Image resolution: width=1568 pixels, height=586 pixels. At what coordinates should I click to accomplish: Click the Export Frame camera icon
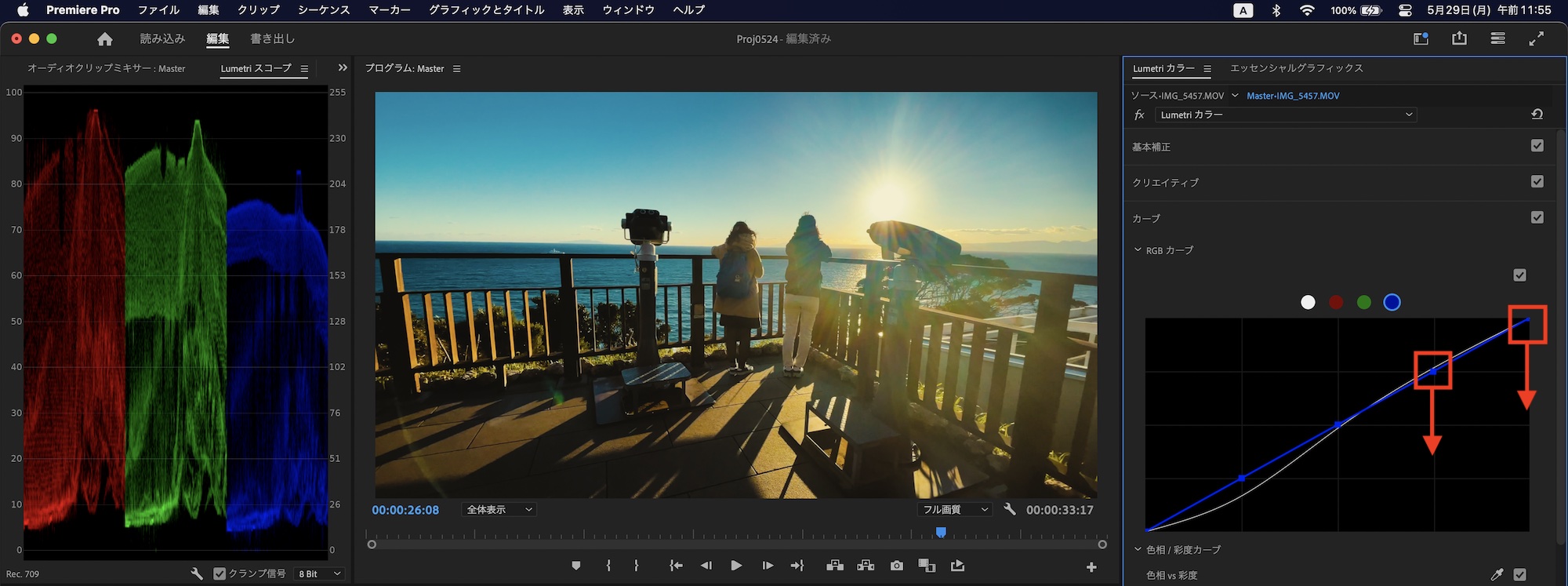[x=896, y=566]
